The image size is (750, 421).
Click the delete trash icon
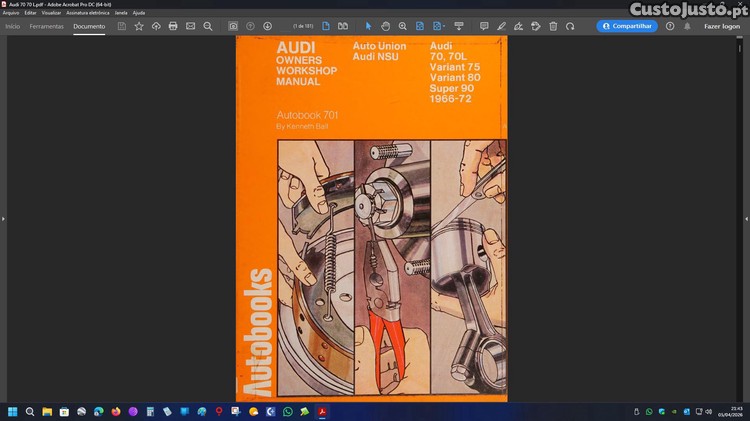point(553,26)
